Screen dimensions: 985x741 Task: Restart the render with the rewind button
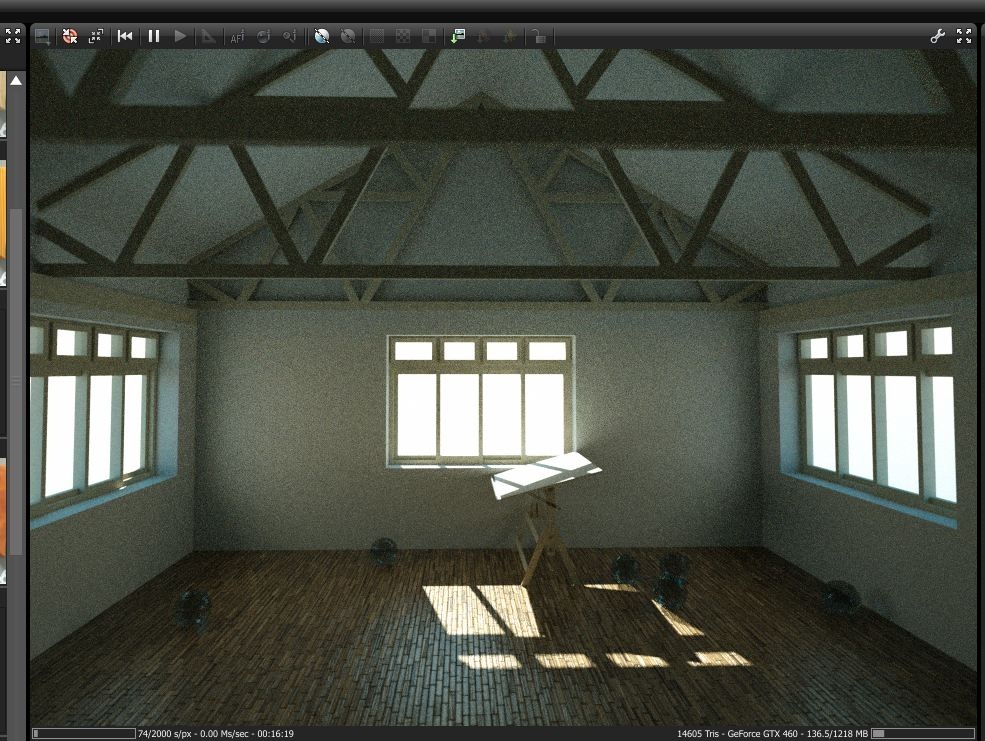pyautogui.click(x=125, y=36)
